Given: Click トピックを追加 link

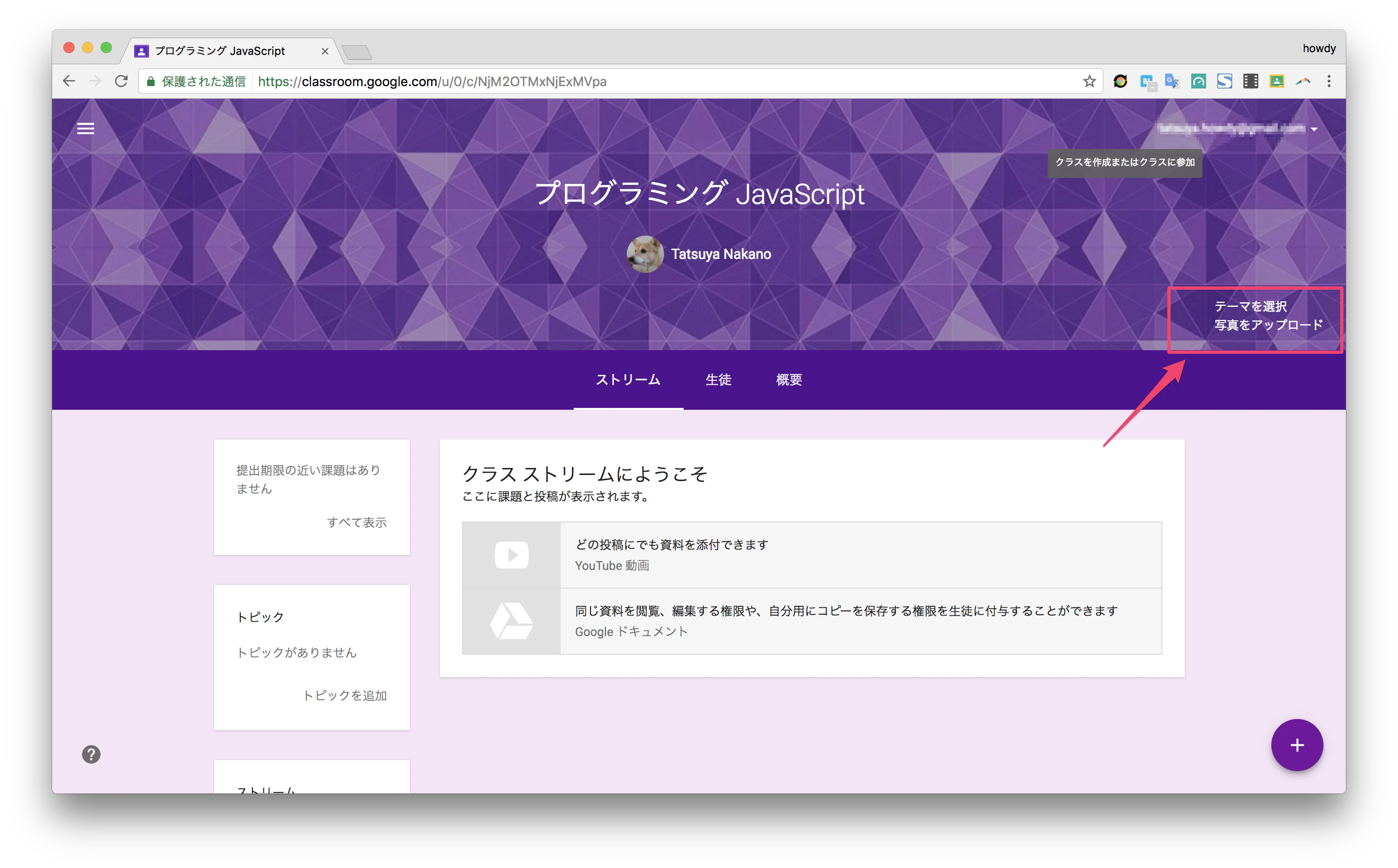Looking at the screenshot, I should 345,695.
